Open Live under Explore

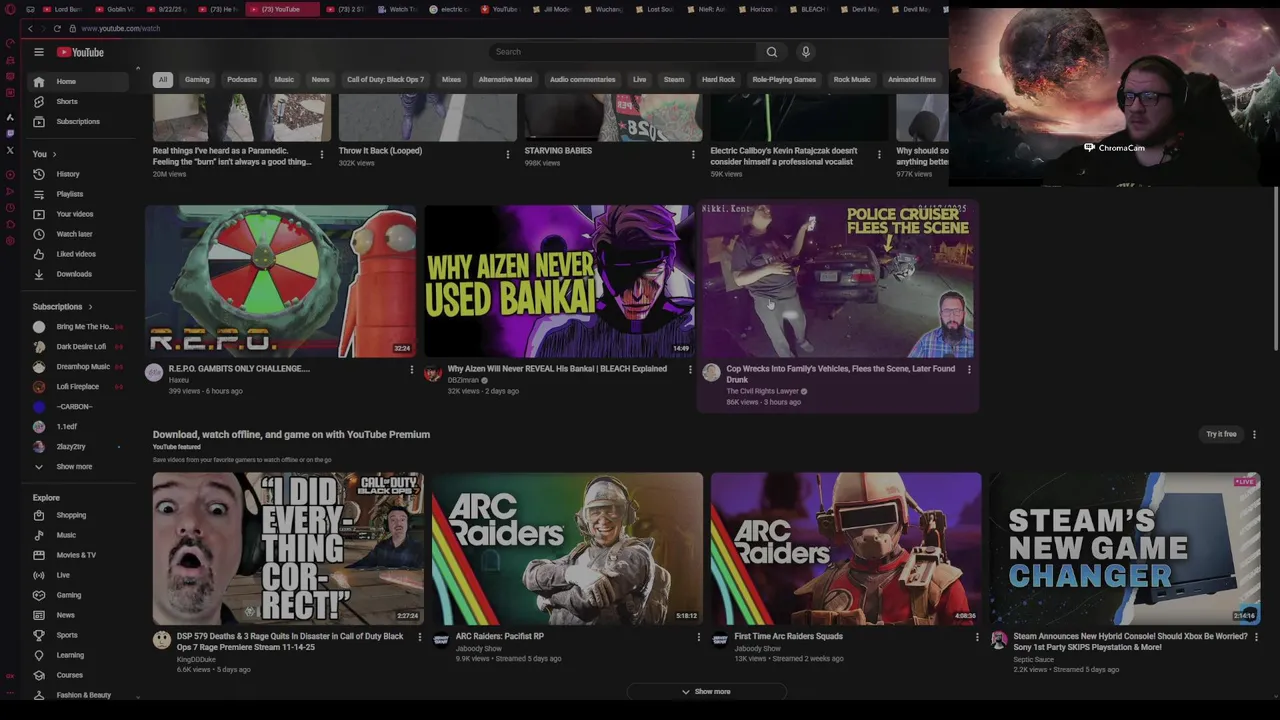[76, 575]
